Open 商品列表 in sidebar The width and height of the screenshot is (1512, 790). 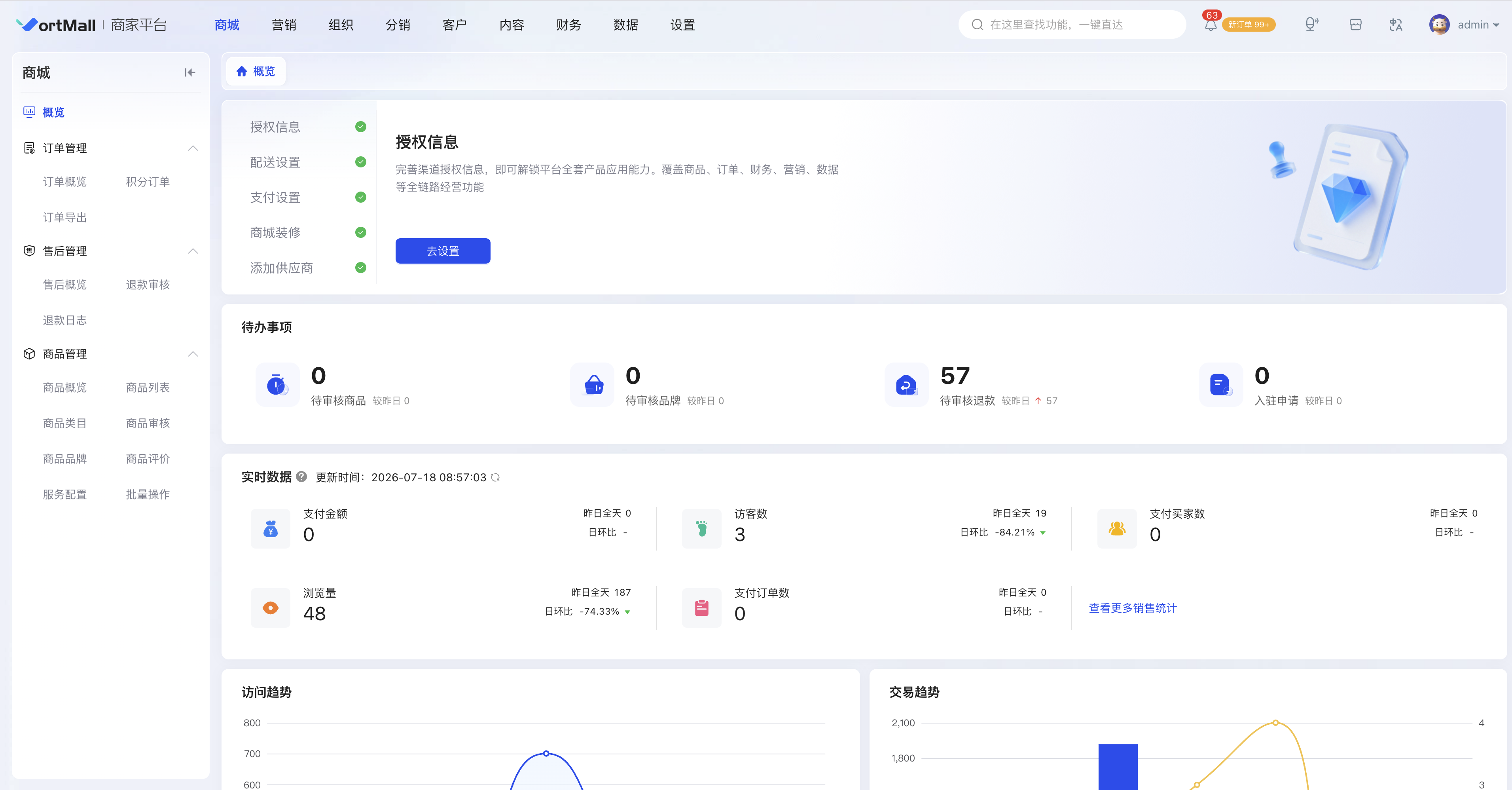coord(148,387)
